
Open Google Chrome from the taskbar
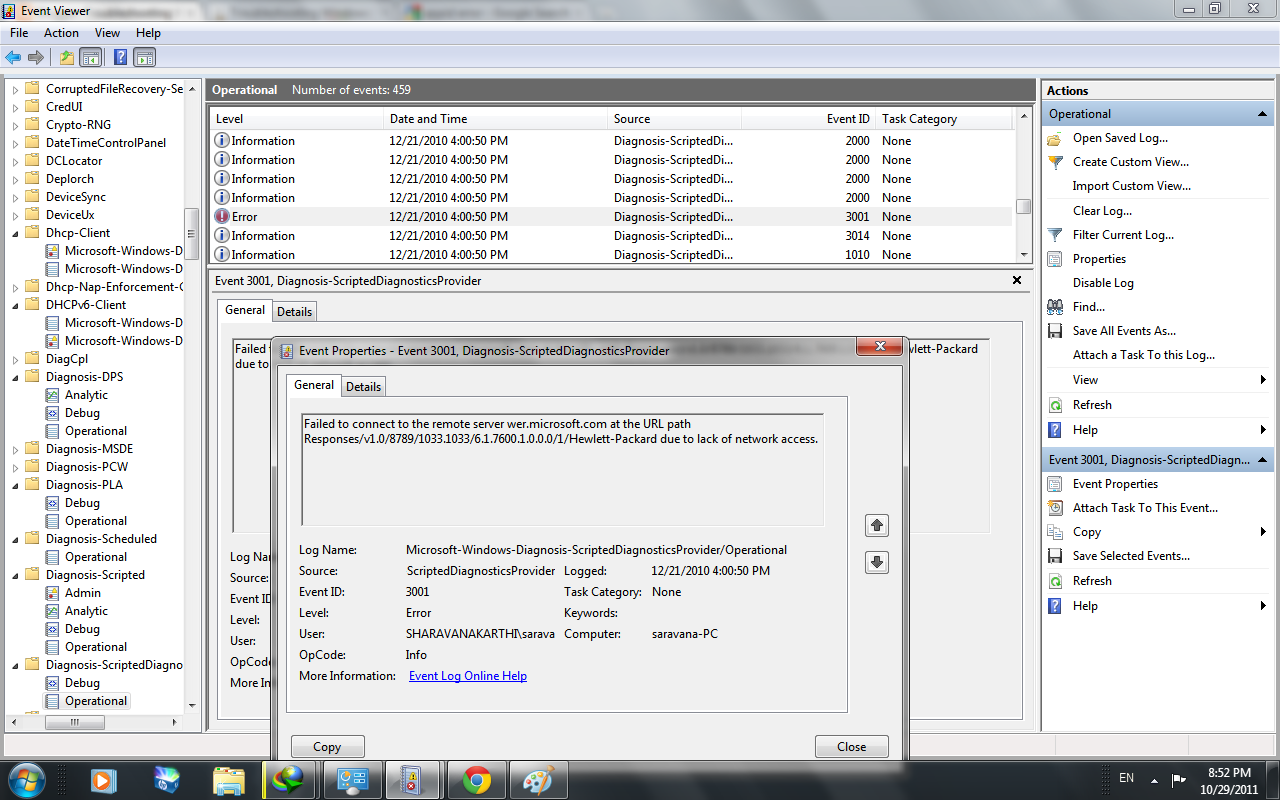pyautogui.click(x=476, y=779)
